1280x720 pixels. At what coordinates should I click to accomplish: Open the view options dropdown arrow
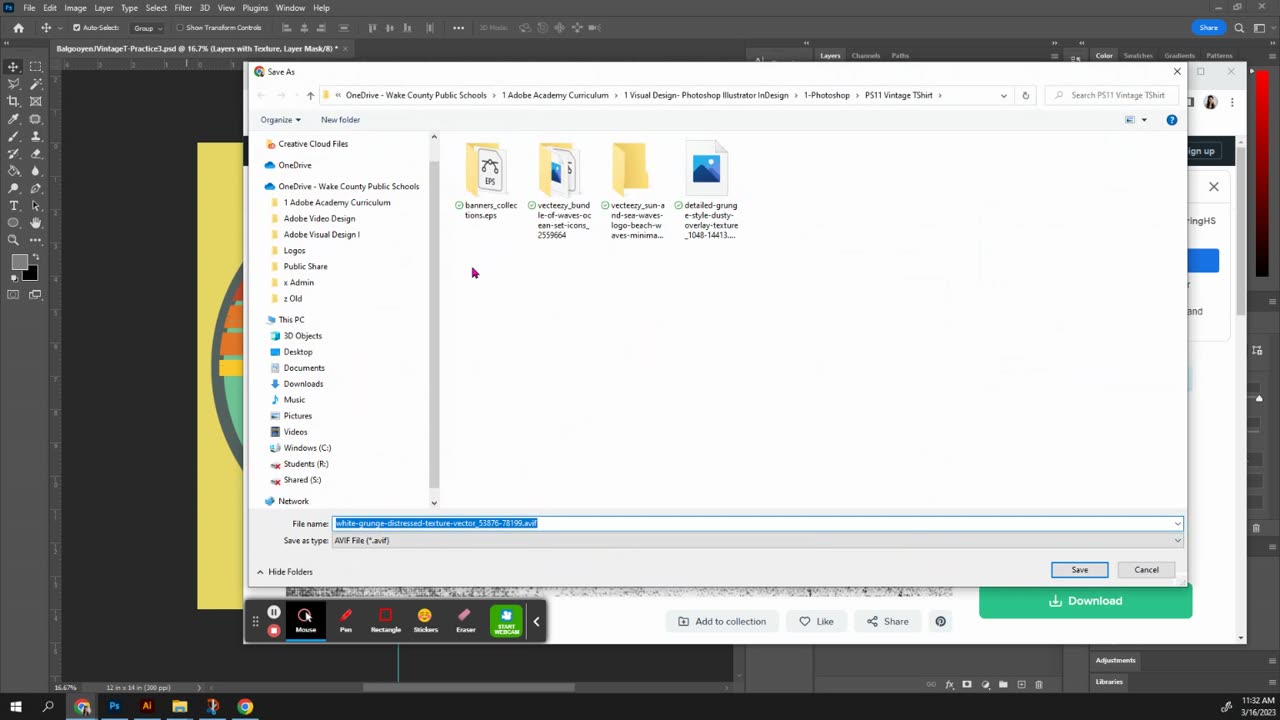tap(1144, 120)
